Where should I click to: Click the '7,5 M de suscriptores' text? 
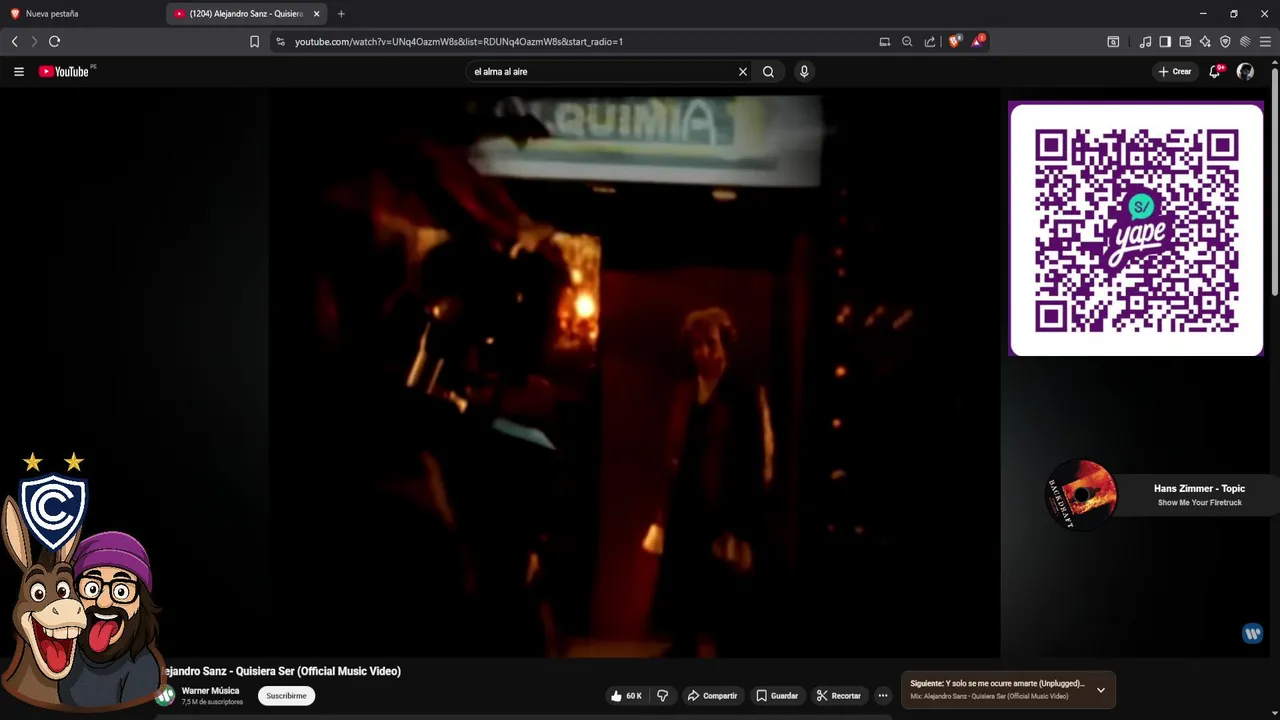(x=212, y=702)
